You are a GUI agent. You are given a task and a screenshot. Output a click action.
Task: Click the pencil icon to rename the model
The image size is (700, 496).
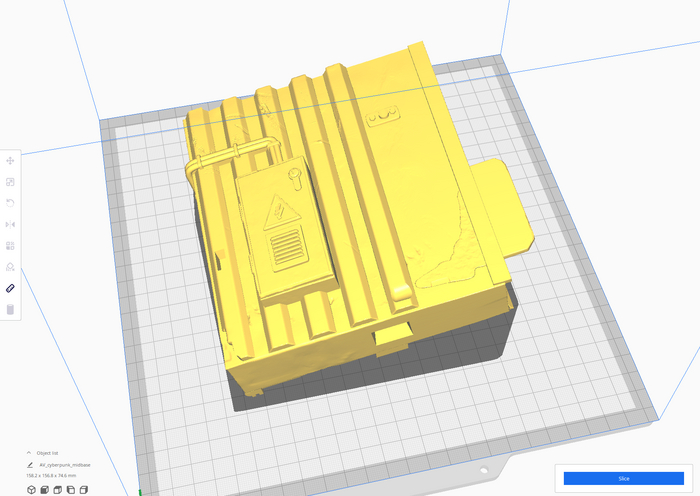pyautogui.click(x=30, y=465)
